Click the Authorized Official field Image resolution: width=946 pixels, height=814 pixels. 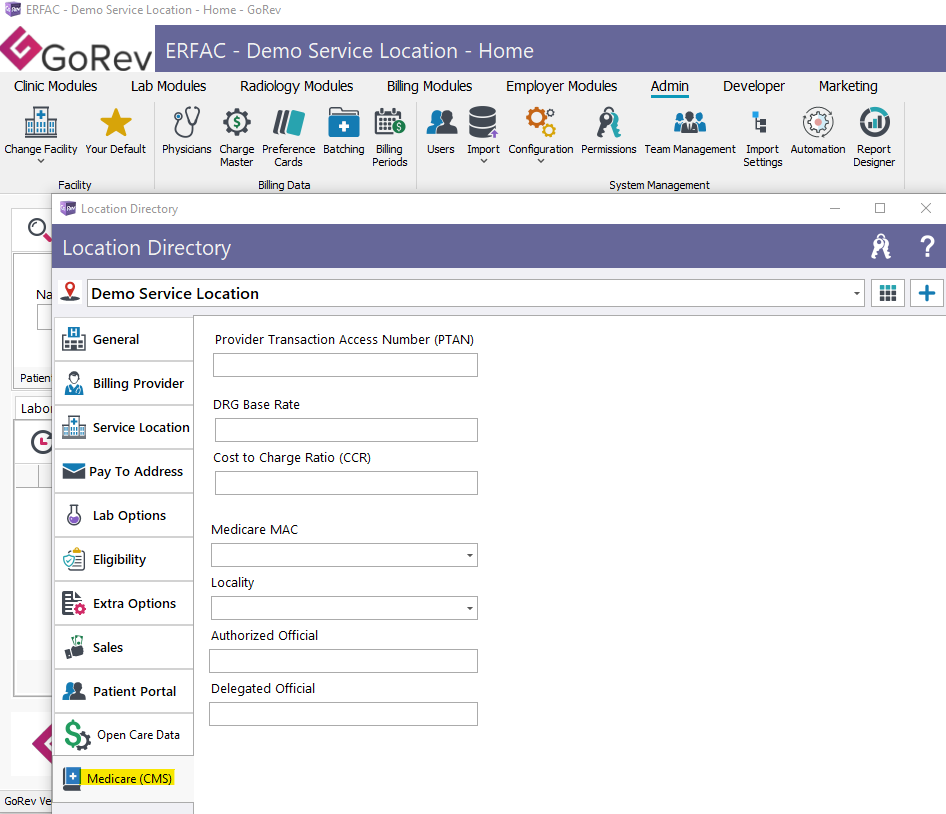[x=343, y=661]
